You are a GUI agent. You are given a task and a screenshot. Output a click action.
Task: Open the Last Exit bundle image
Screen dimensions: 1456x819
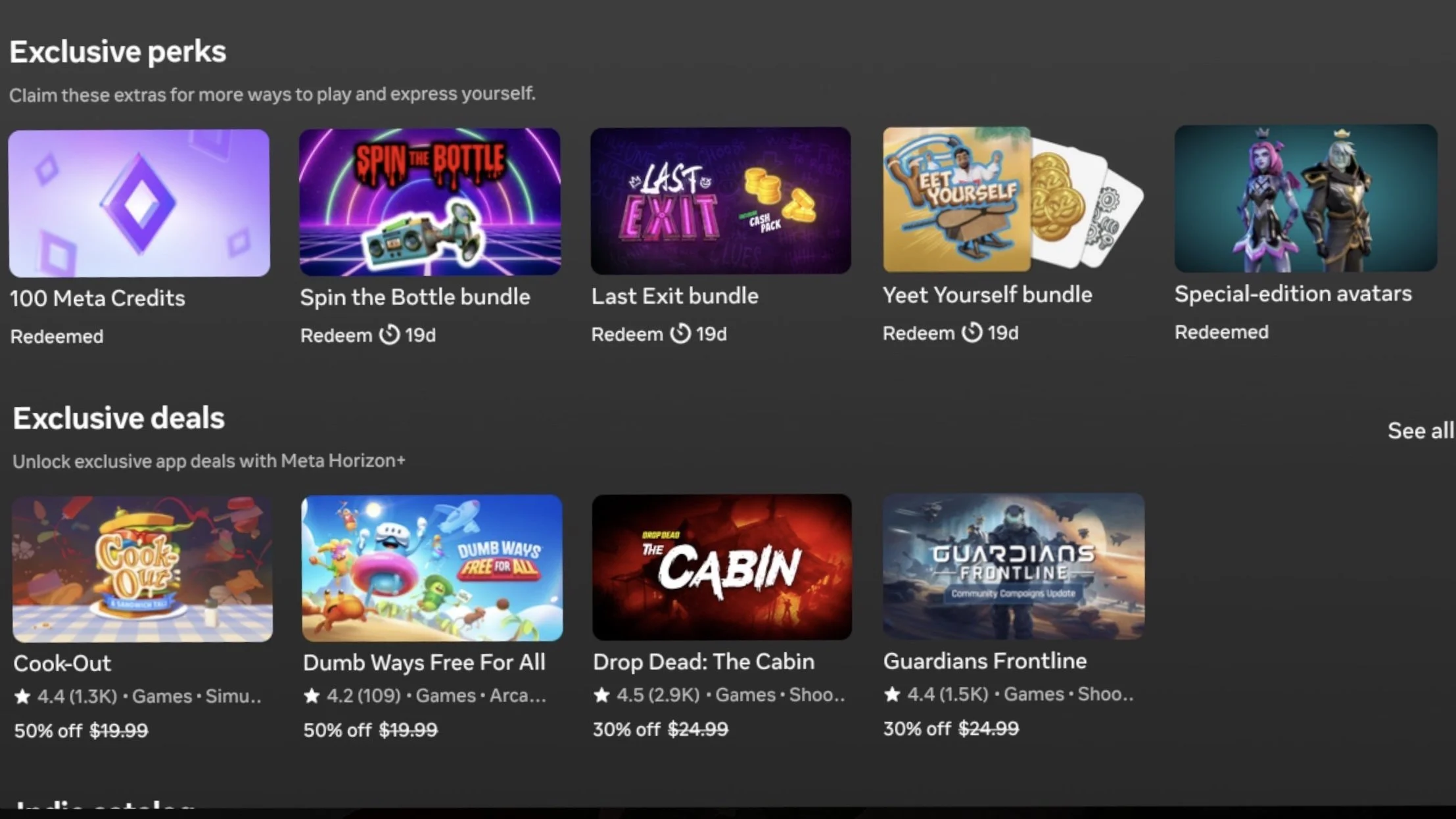[720, 200]
